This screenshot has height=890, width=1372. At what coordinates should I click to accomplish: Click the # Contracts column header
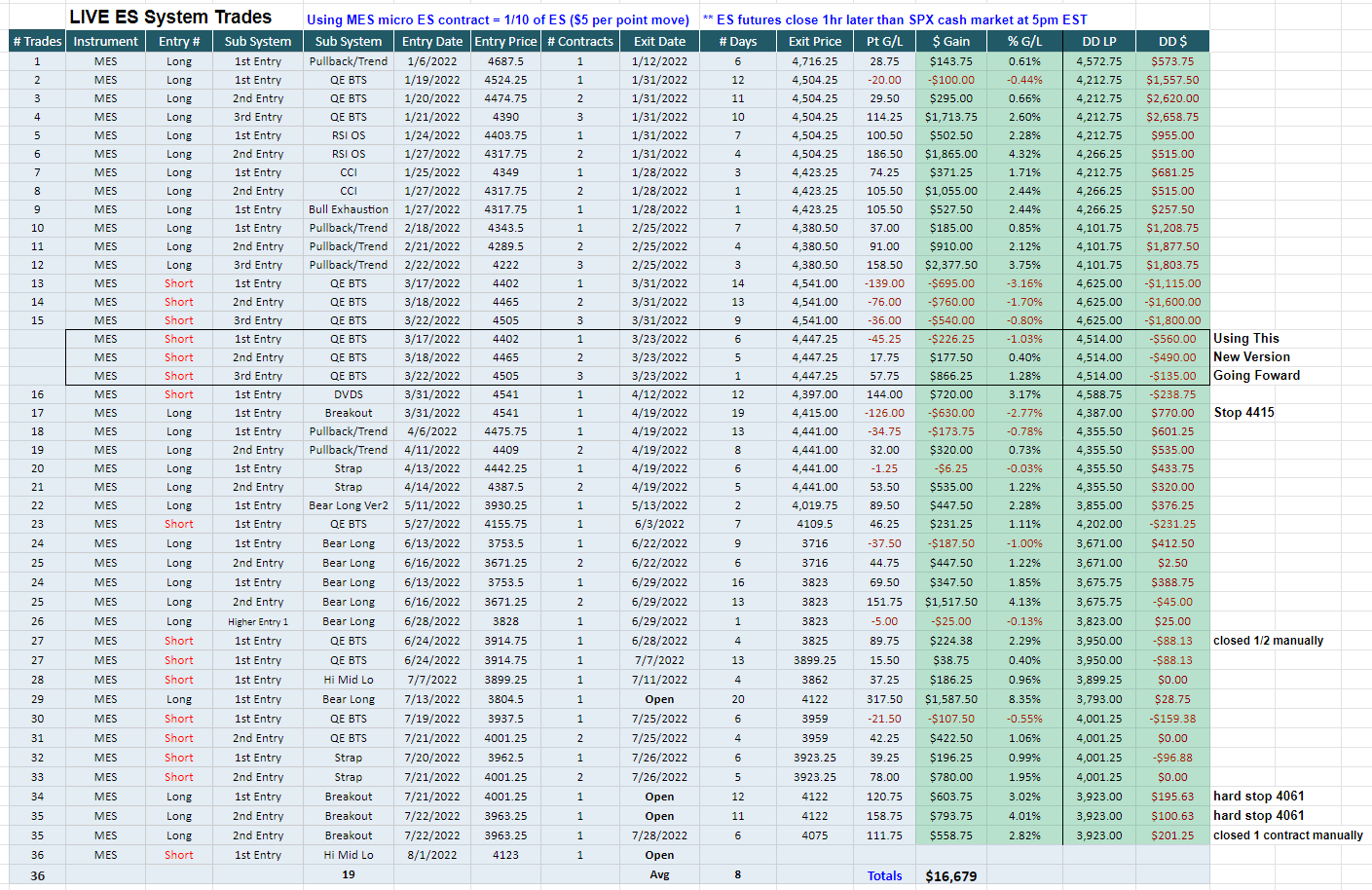click(580, 41)
